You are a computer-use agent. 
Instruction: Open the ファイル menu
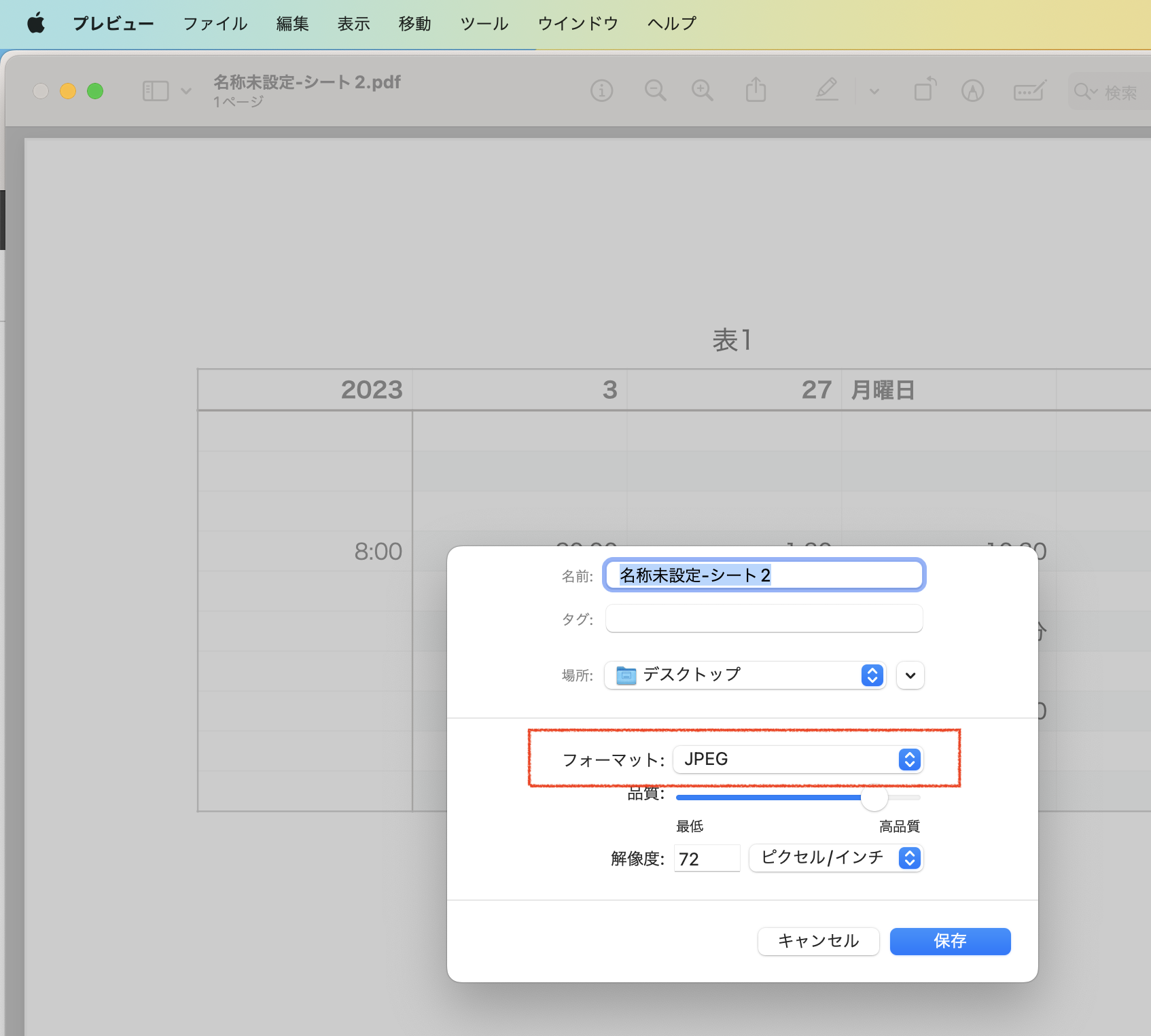[215, 24]
